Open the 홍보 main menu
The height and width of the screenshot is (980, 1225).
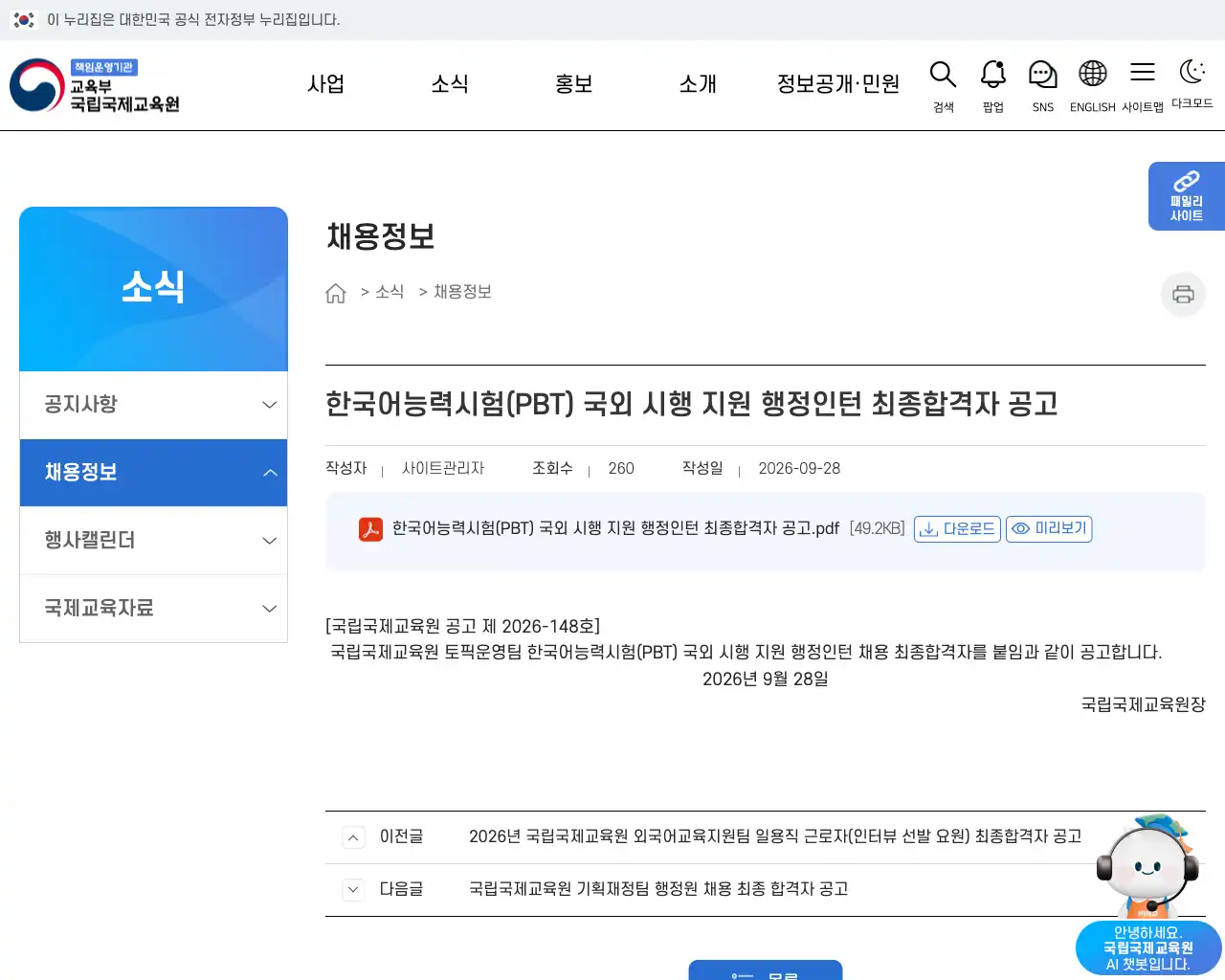point(574,84)
